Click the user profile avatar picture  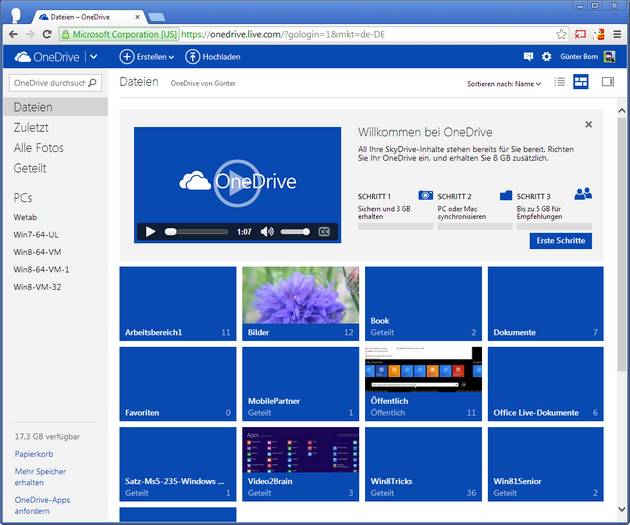click(610, 57)
